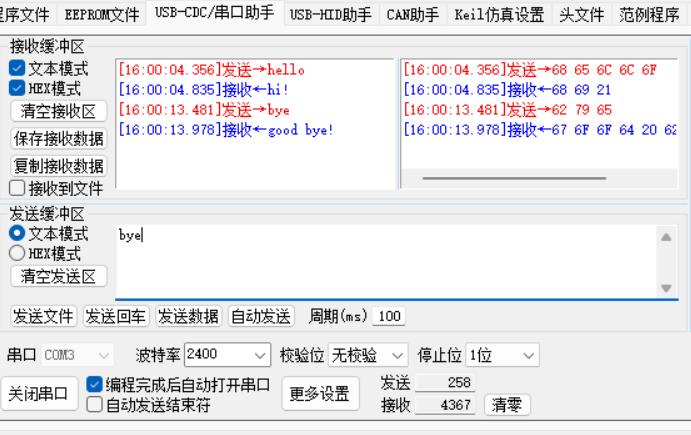
Task: Open the 停止位 1位 dropdown
Action: click(502, 355)
